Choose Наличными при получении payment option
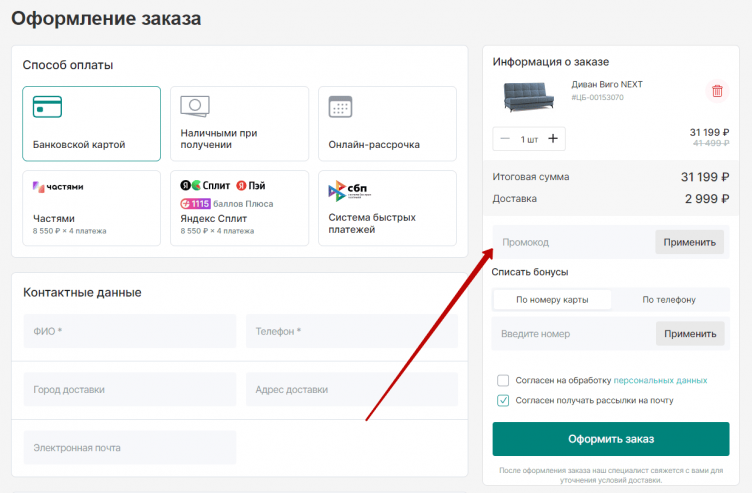752x493 pixels. (x=239, y=124)
